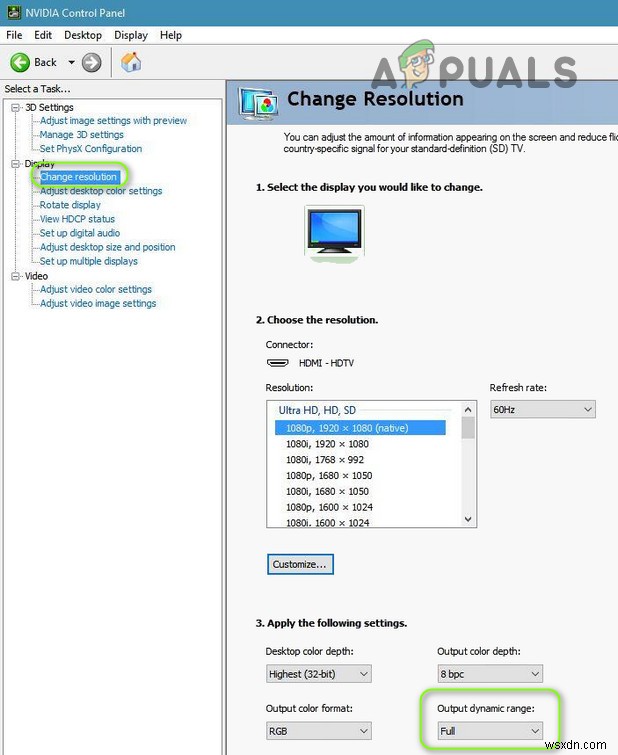Open Output dynamic range Full dropdown
Image resolution: width=618 pixels, height=755 pixels.
(490, 731)
